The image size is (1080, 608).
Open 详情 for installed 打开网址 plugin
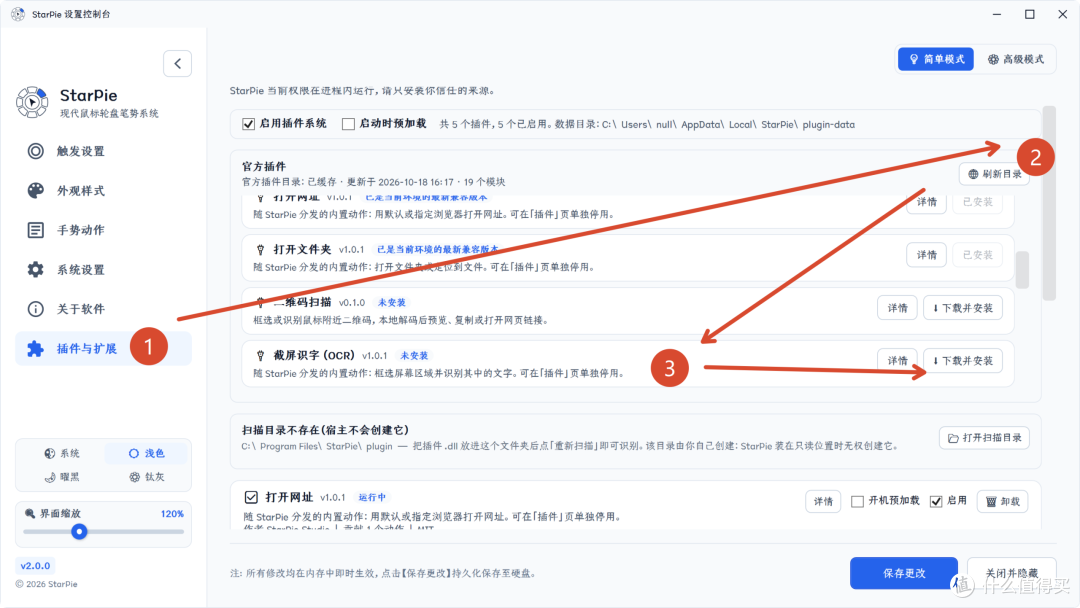[823, 501]
